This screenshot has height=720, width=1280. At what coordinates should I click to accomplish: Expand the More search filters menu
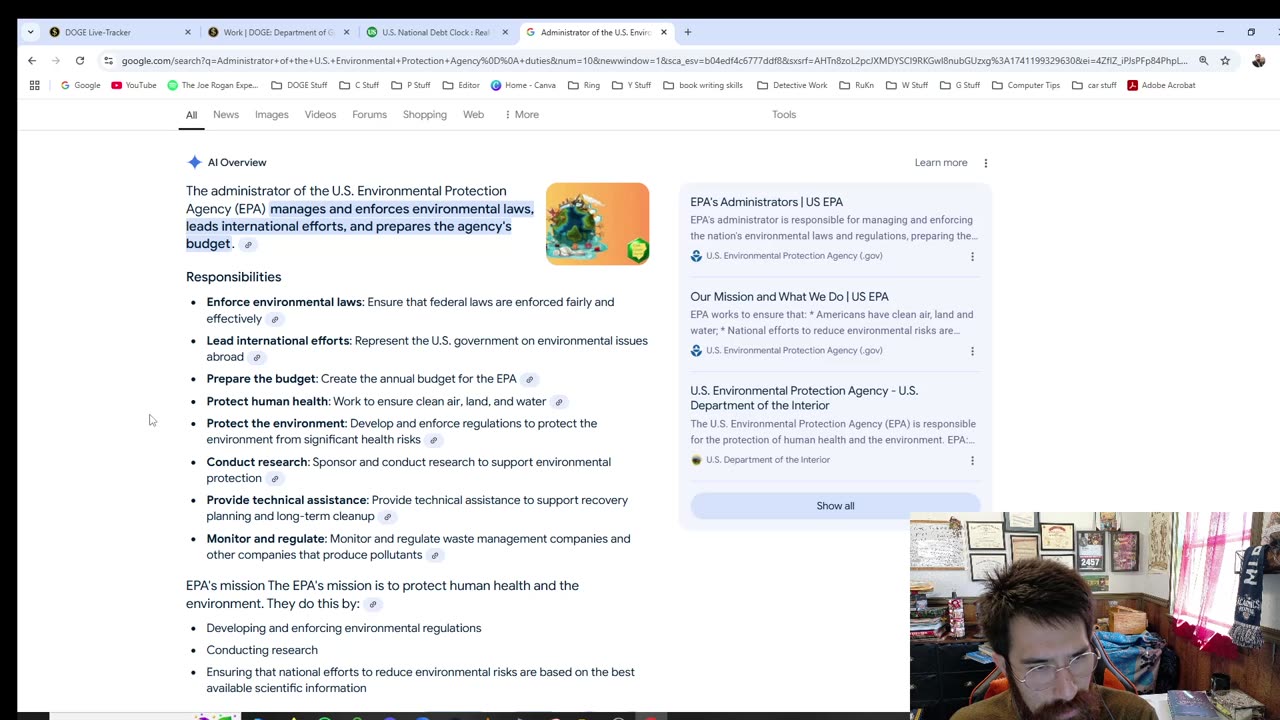[521, 114]
